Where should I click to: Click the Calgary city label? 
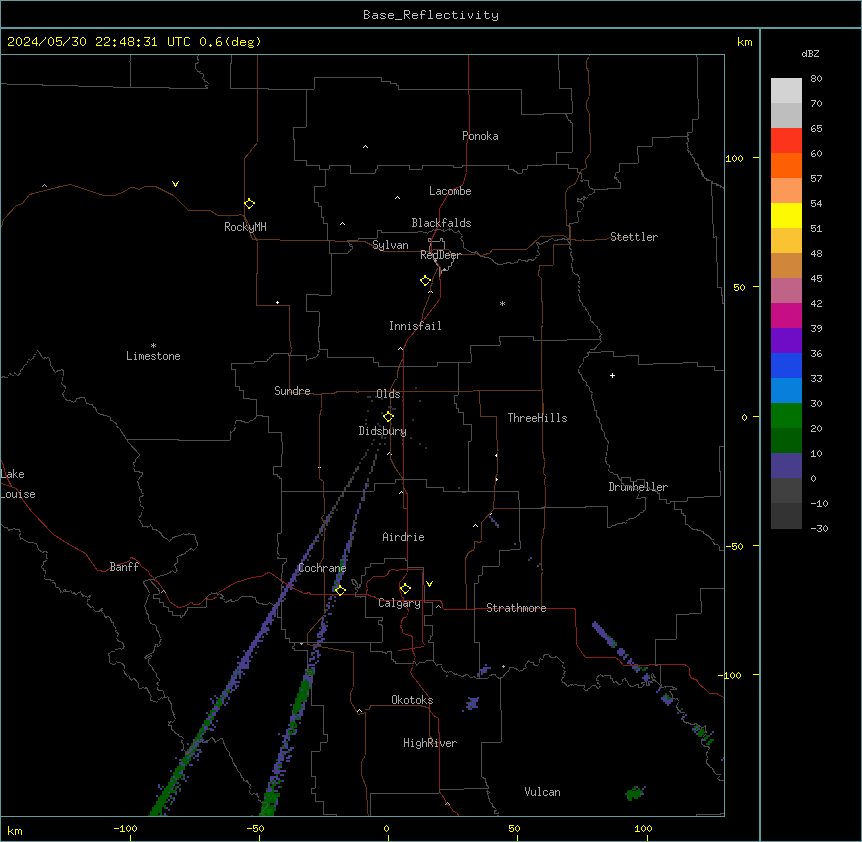click(x=399, y=603)
